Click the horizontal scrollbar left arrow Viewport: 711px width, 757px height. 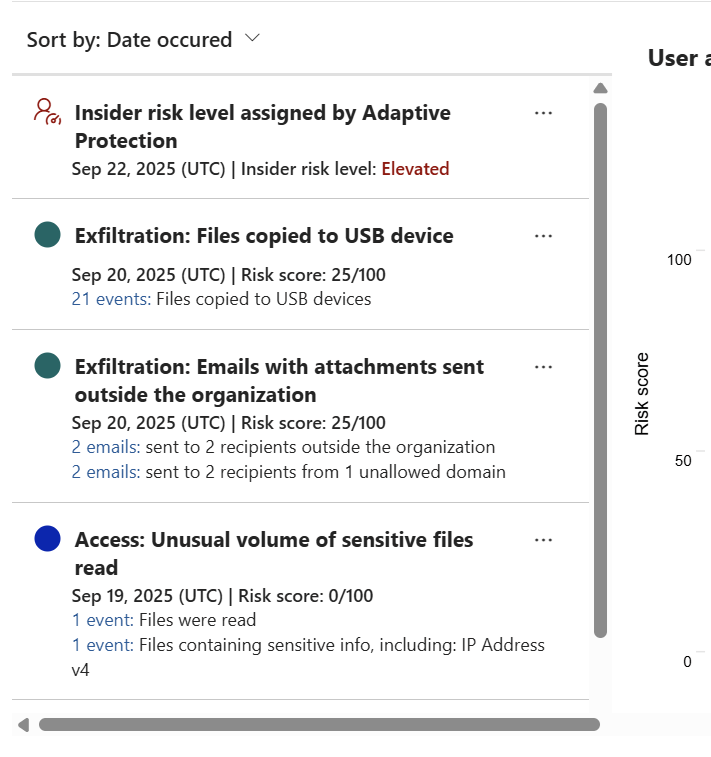click(x=23, y=724)
